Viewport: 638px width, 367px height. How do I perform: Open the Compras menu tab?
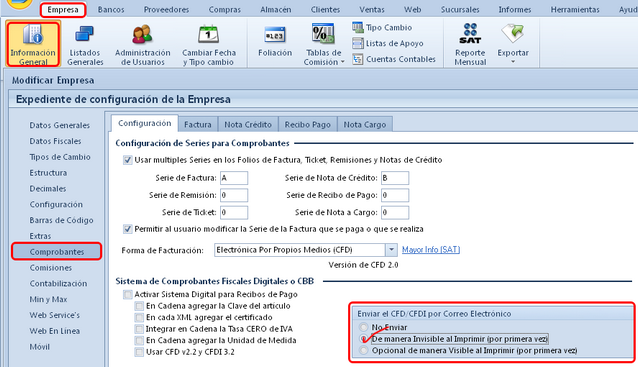[x=225, y=9]
